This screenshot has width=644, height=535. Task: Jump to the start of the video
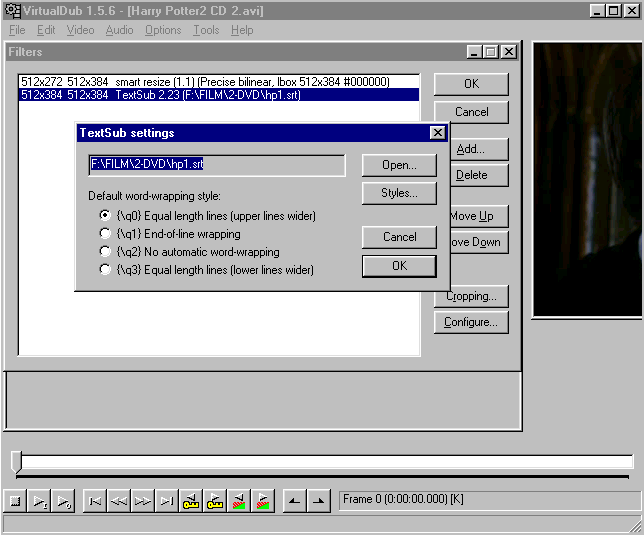click(95, 501)
